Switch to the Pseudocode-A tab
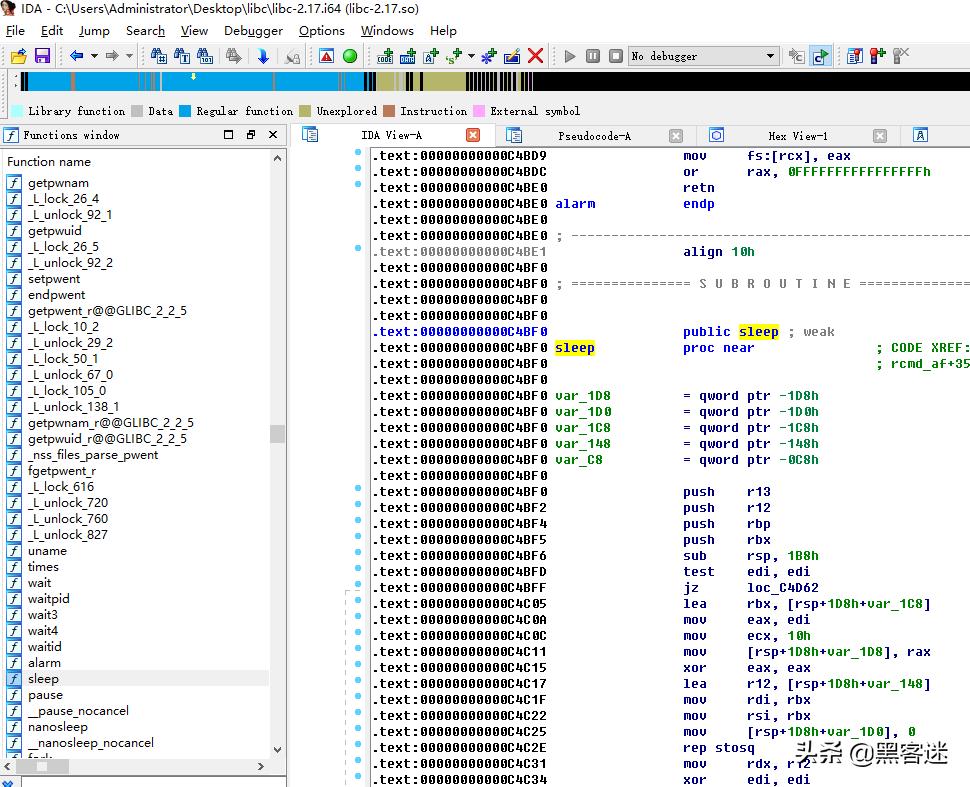 [x=594, y=136]
